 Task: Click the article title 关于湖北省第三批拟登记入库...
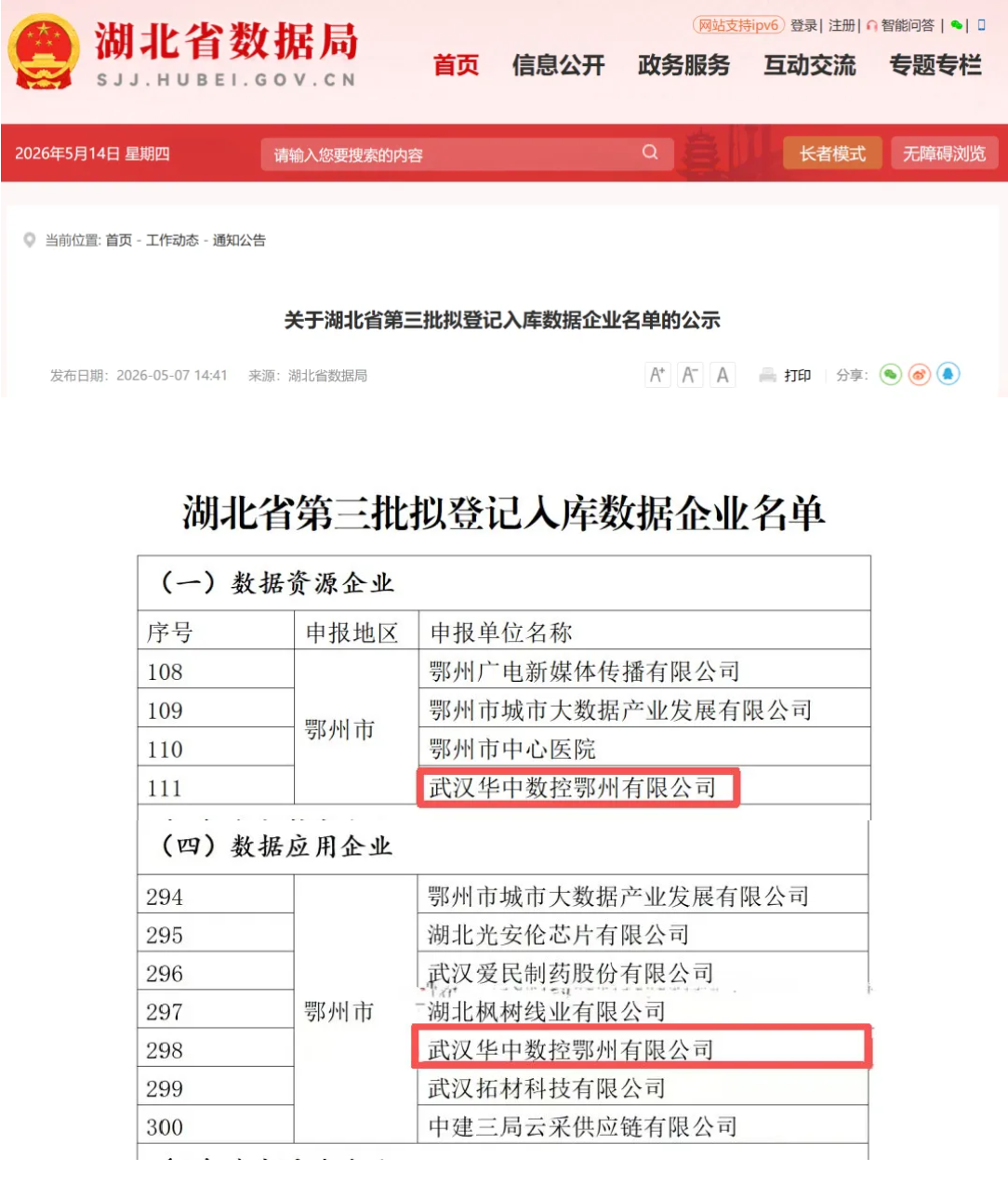(x=502, y=320)
